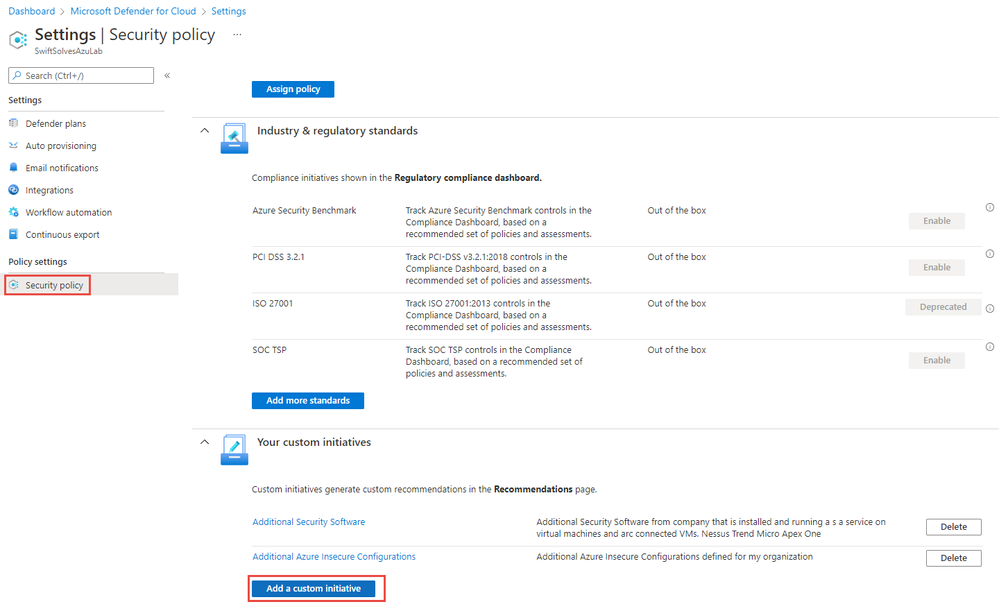Focus the Search (Ctrl+/) field
Viewport: 999px width, 606px height.
coord(81,75)
